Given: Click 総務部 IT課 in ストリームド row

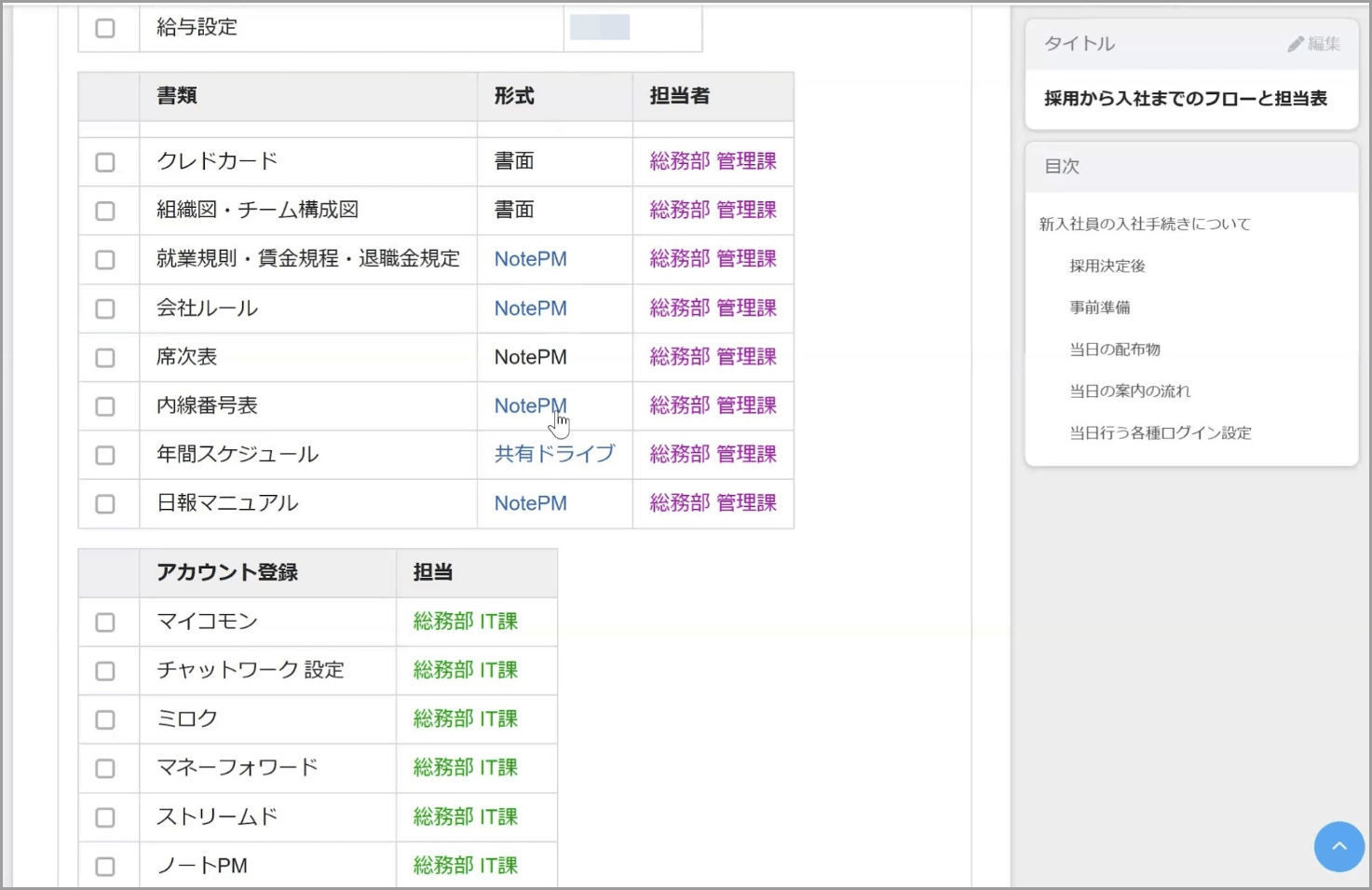Looking at the screenshot, I should coord(465,816).
